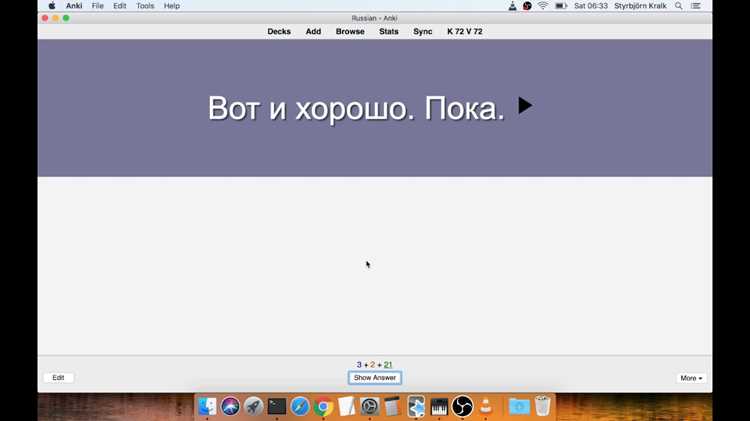Screen dimensions: 750x421
Task: Maximize Anki window with green button
Action: (x=66, y=18)
